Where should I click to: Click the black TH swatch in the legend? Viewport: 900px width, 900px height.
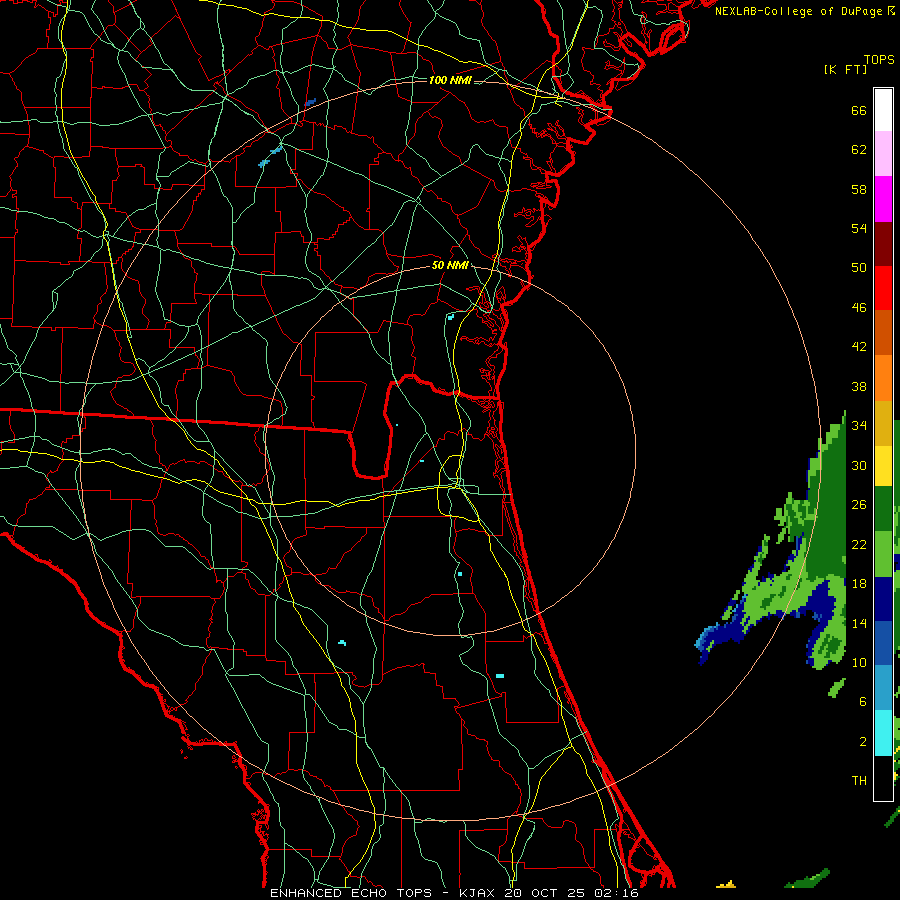click(883, 778)
